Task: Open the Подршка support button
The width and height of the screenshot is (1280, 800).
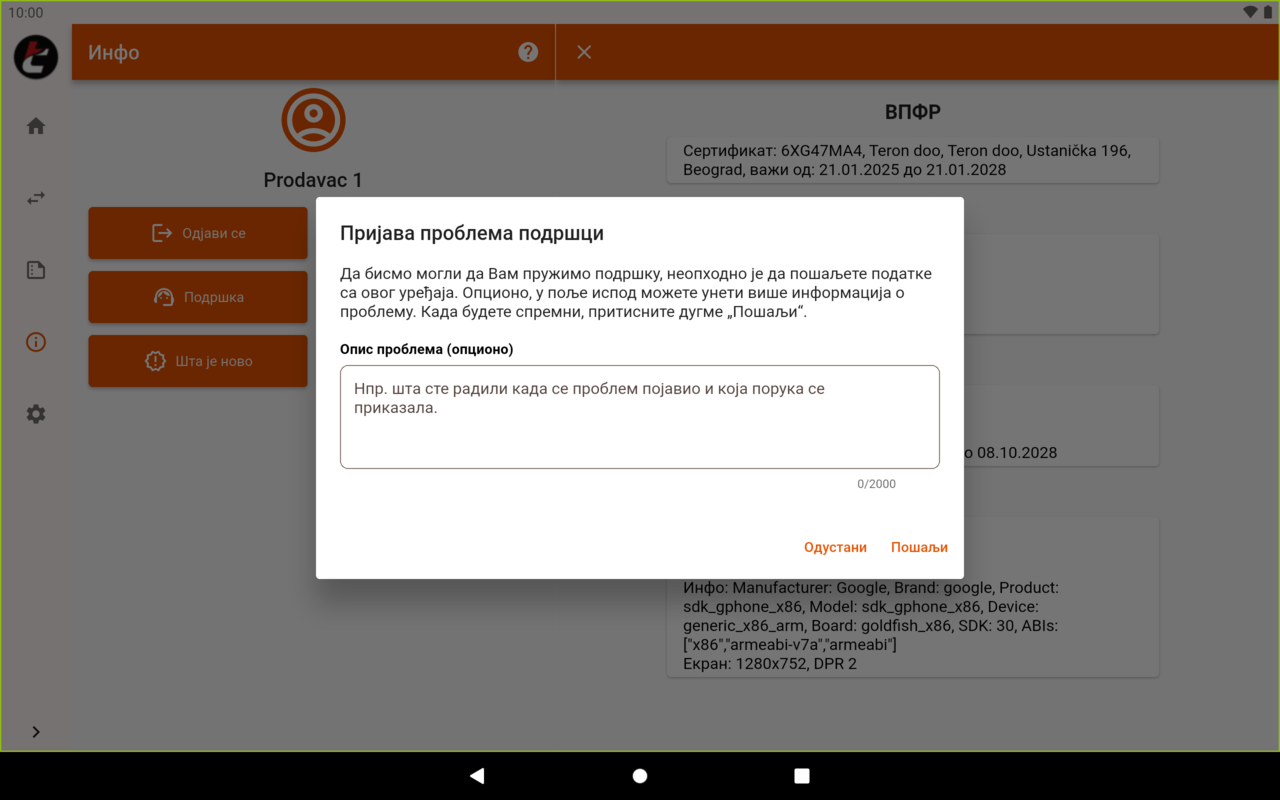Action: (198, 297)
